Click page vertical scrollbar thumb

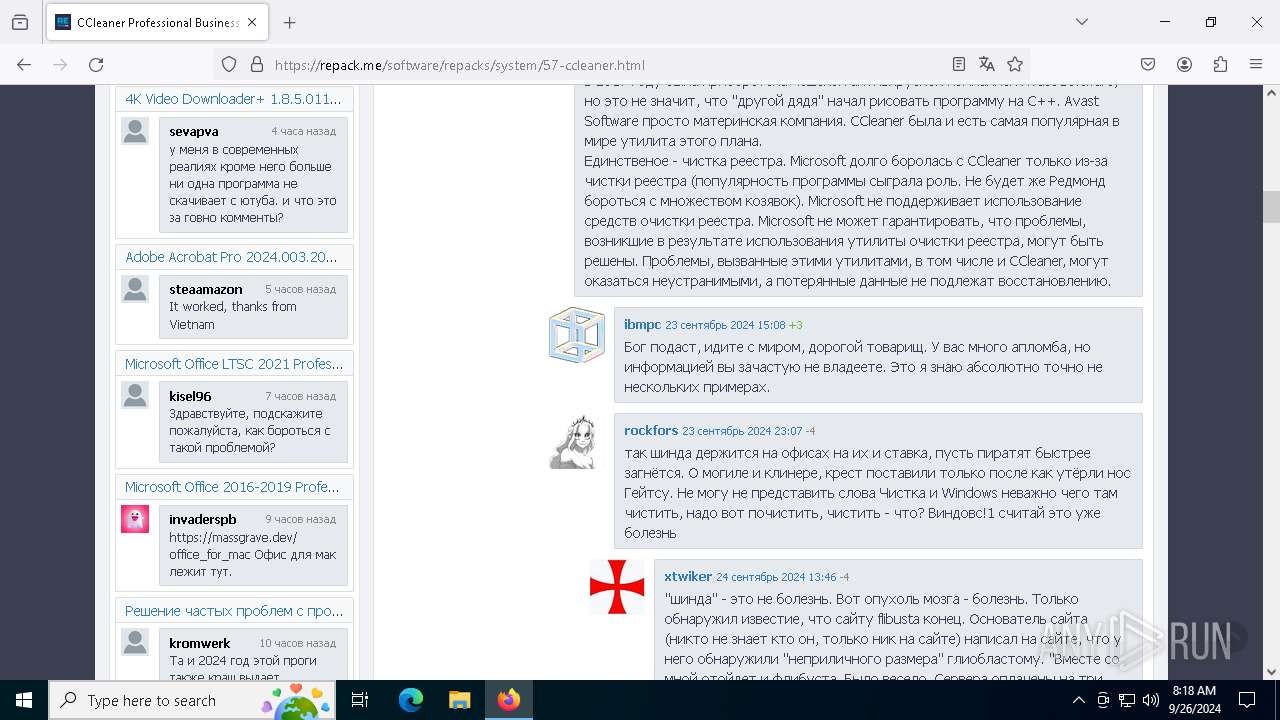[1271, 207]
